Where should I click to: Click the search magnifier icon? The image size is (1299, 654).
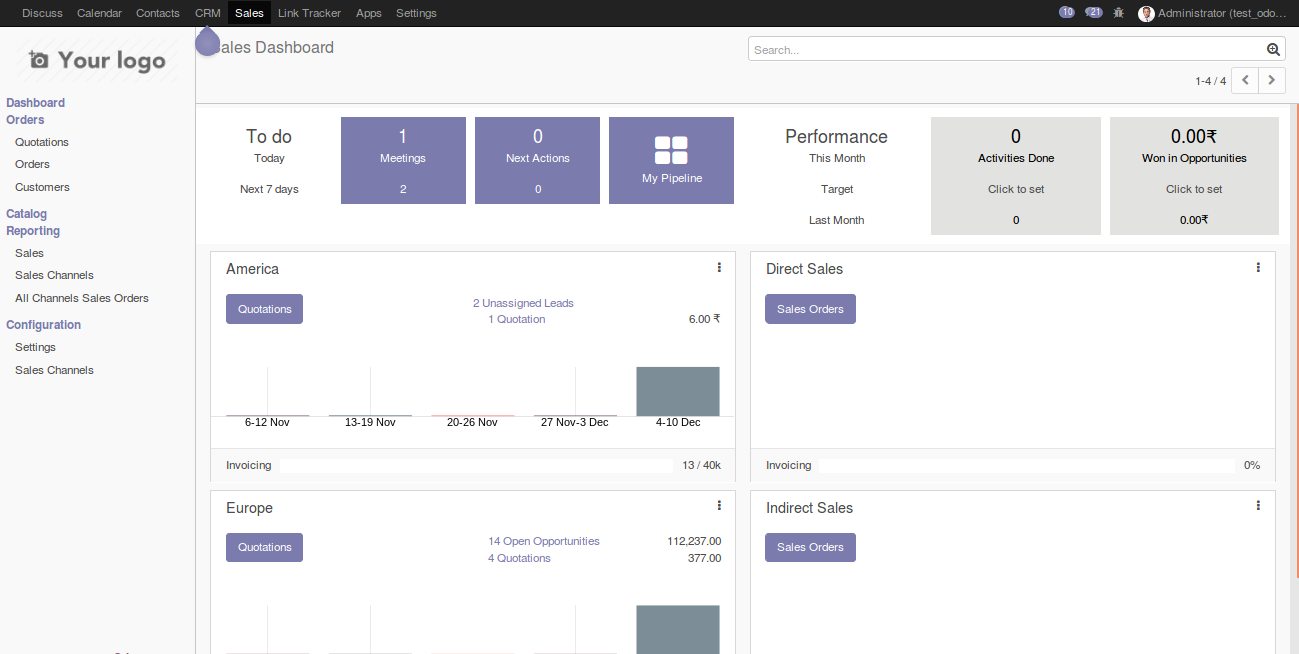pos(1272,48)
